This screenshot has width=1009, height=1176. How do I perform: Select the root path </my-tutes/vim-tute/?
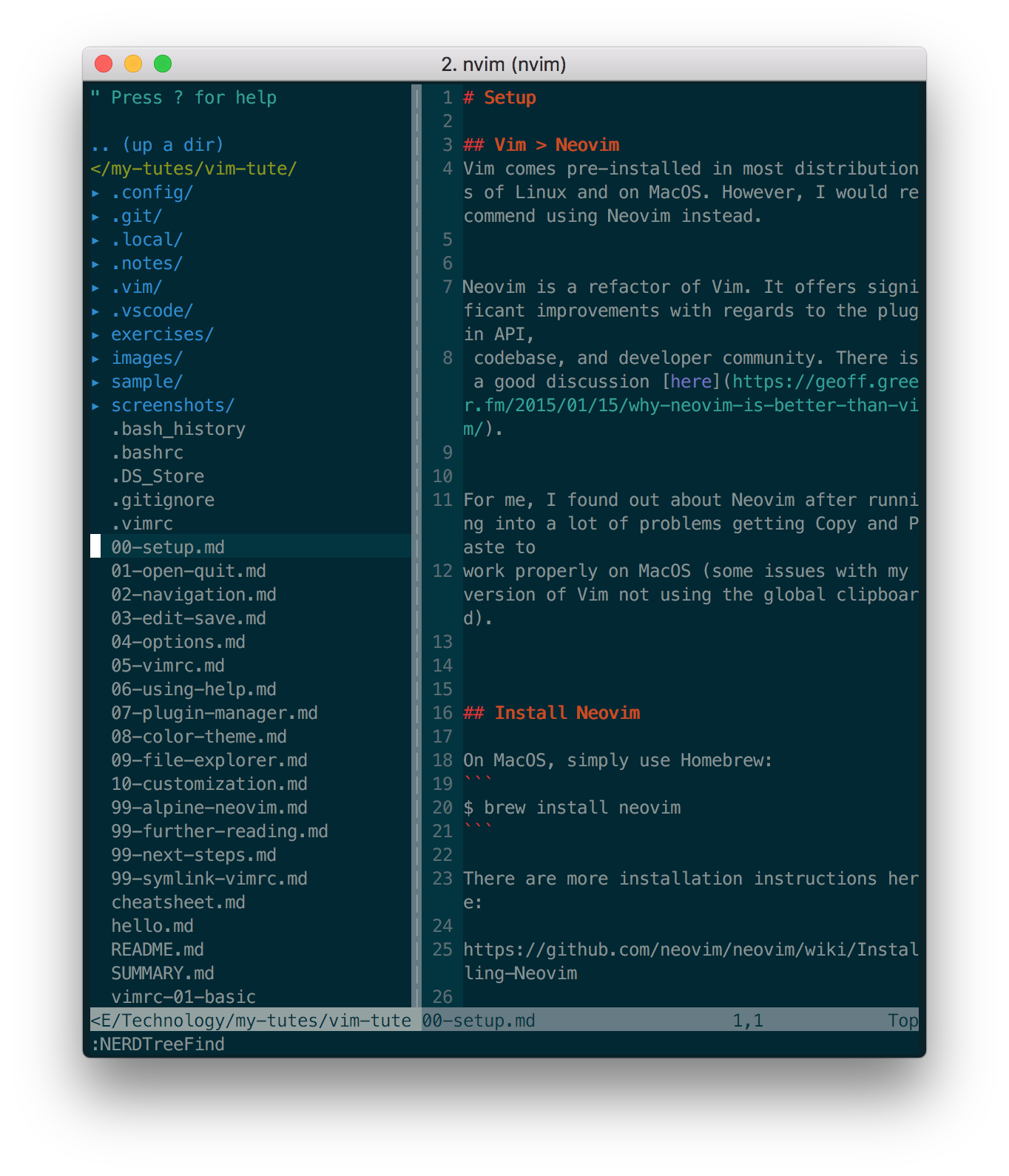pyautogui.click(x=194, y=169)
